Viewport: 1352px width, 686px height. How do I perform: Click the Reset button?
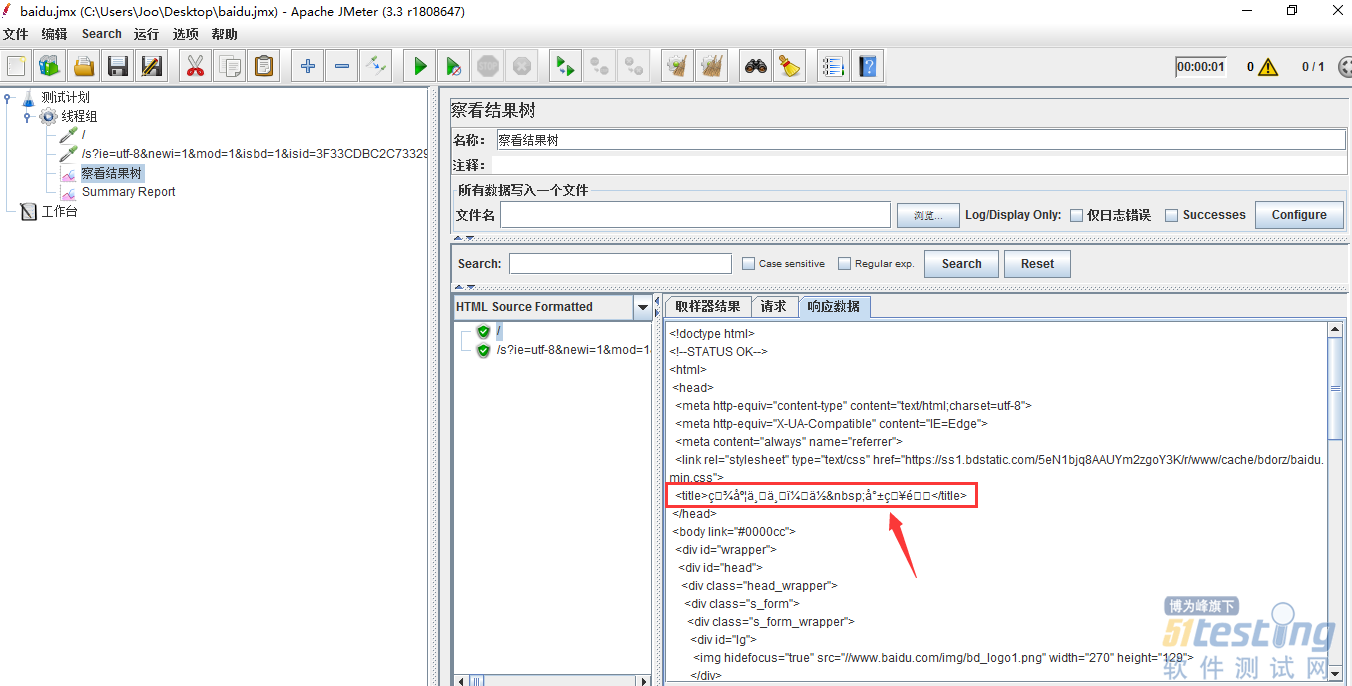[1037, 264]
